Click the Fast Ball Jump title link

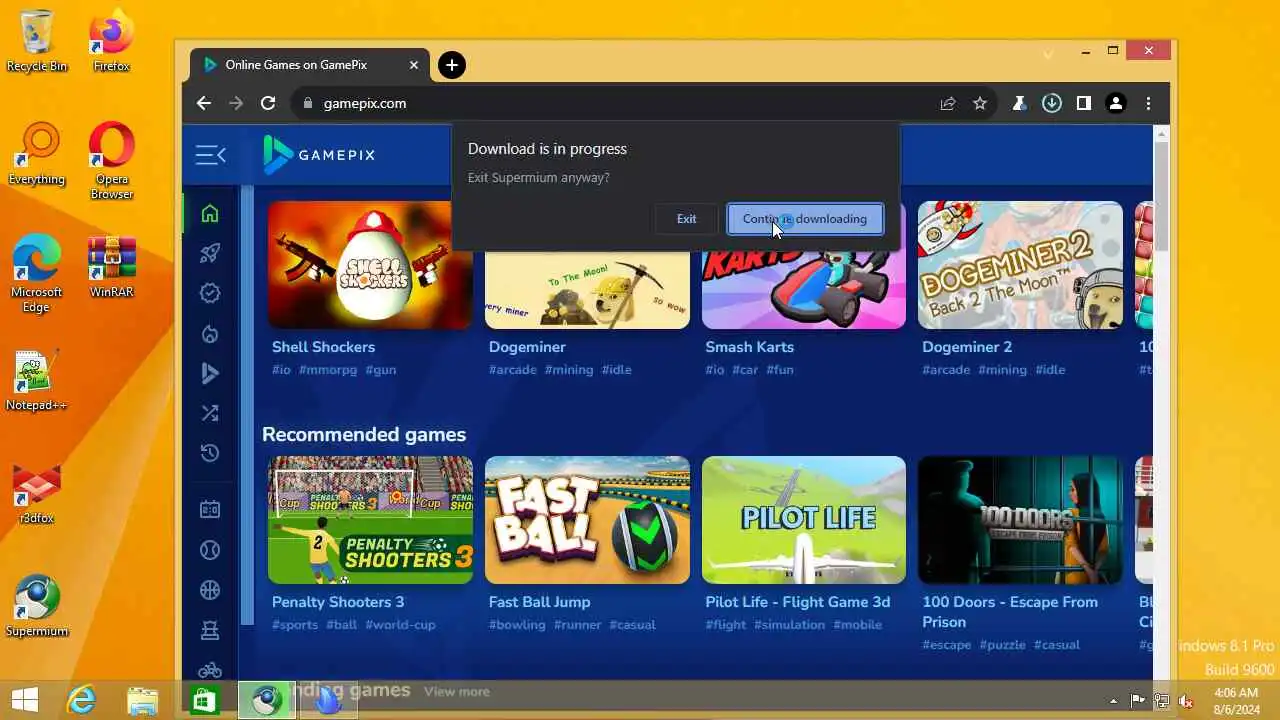(x=539, y=602)
